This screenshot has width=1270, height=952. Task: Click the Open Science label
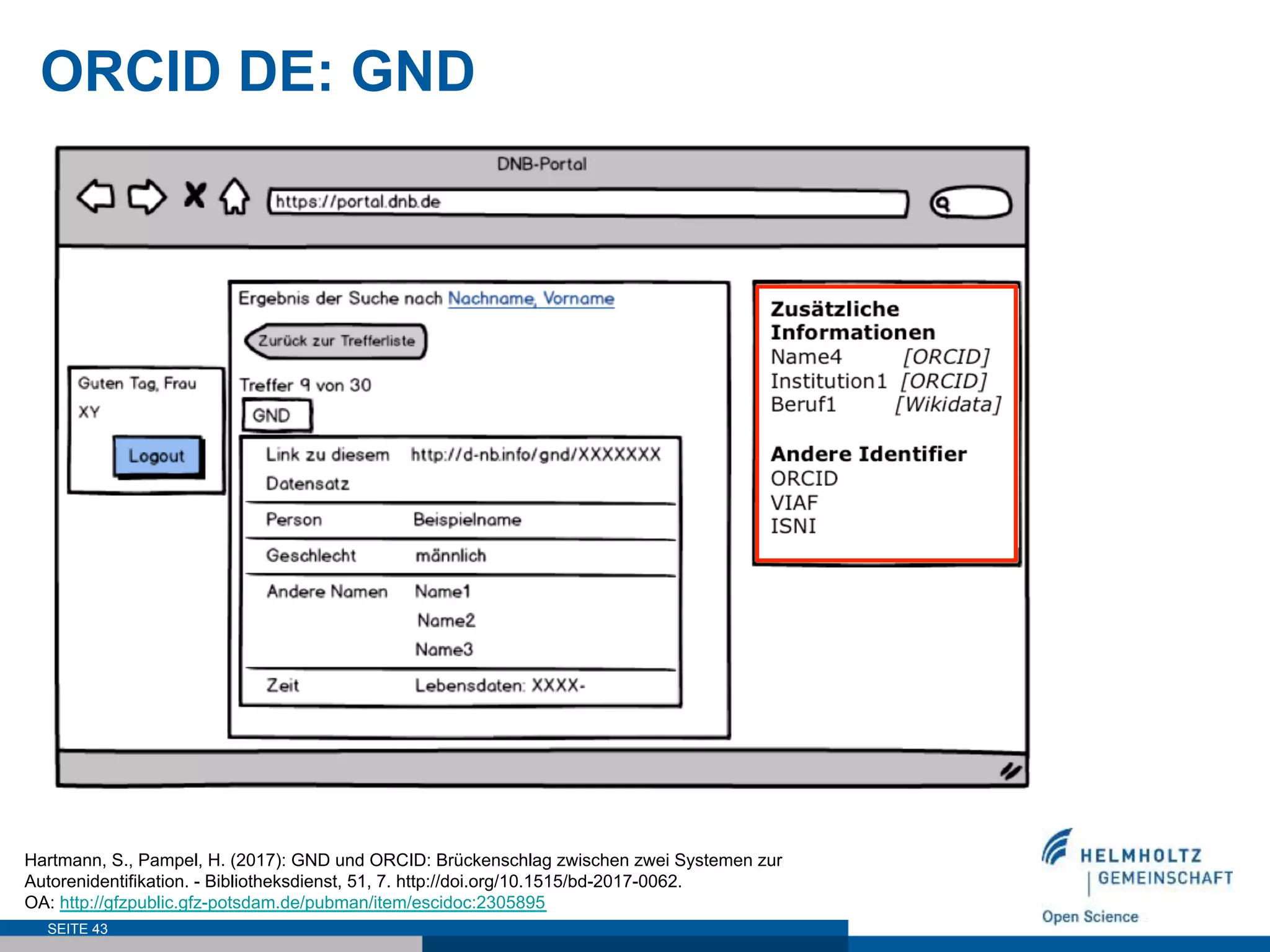(1090, 917)
